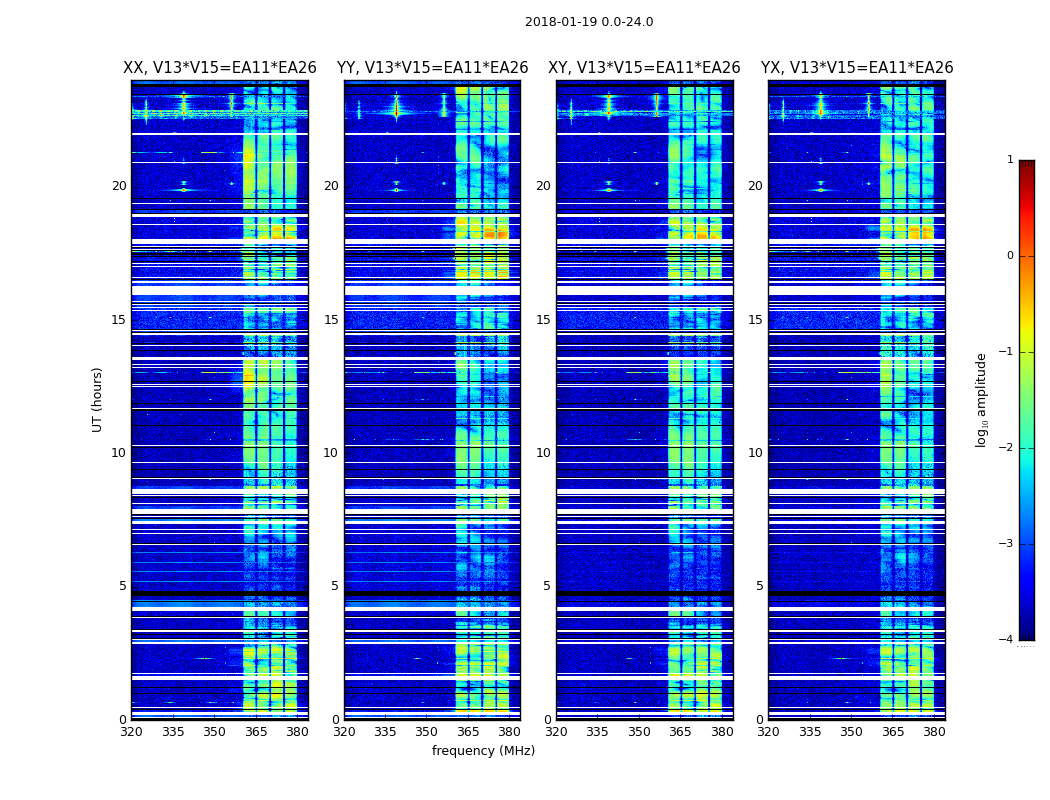Select the XX panel title text
The height and width of the screenshot is (800, 1050).
pyautogui.click(x=220, y=68)
